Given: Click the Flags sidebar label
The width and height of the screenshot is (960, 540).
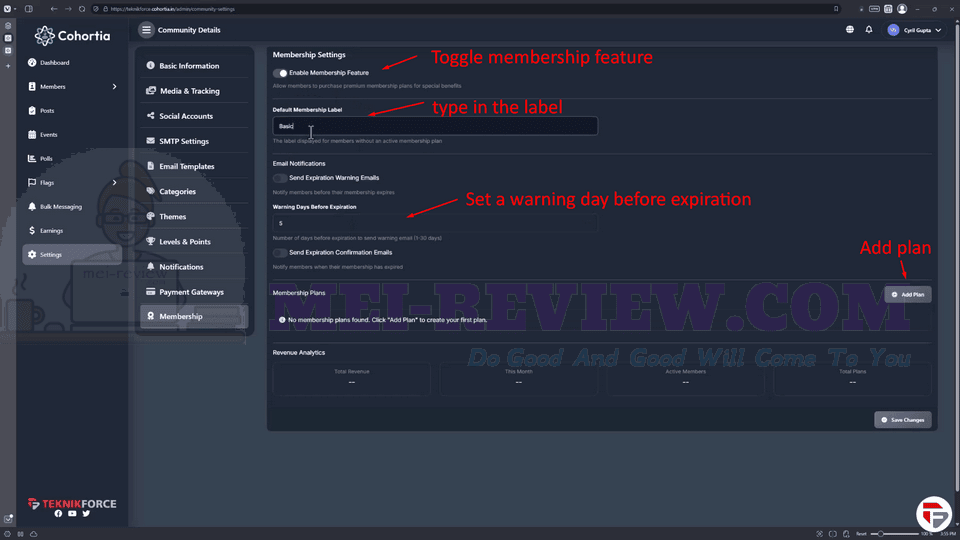Looking at the screenshot, I should [47, 182].
